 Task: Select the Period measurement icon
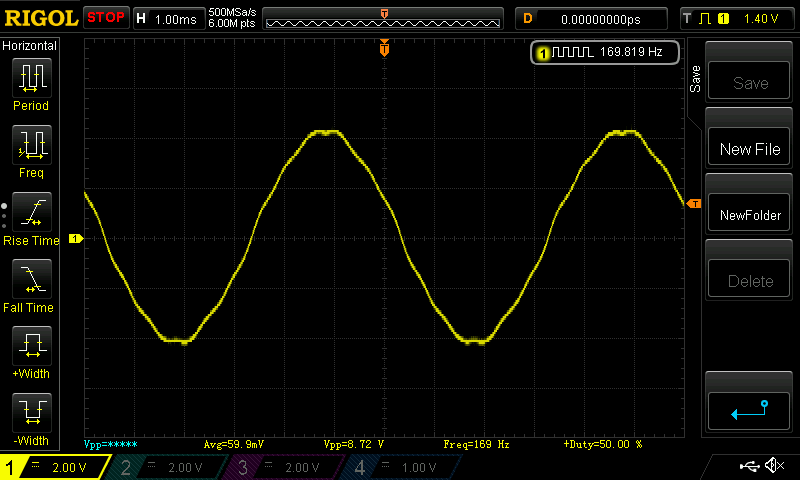coord(31,78)
